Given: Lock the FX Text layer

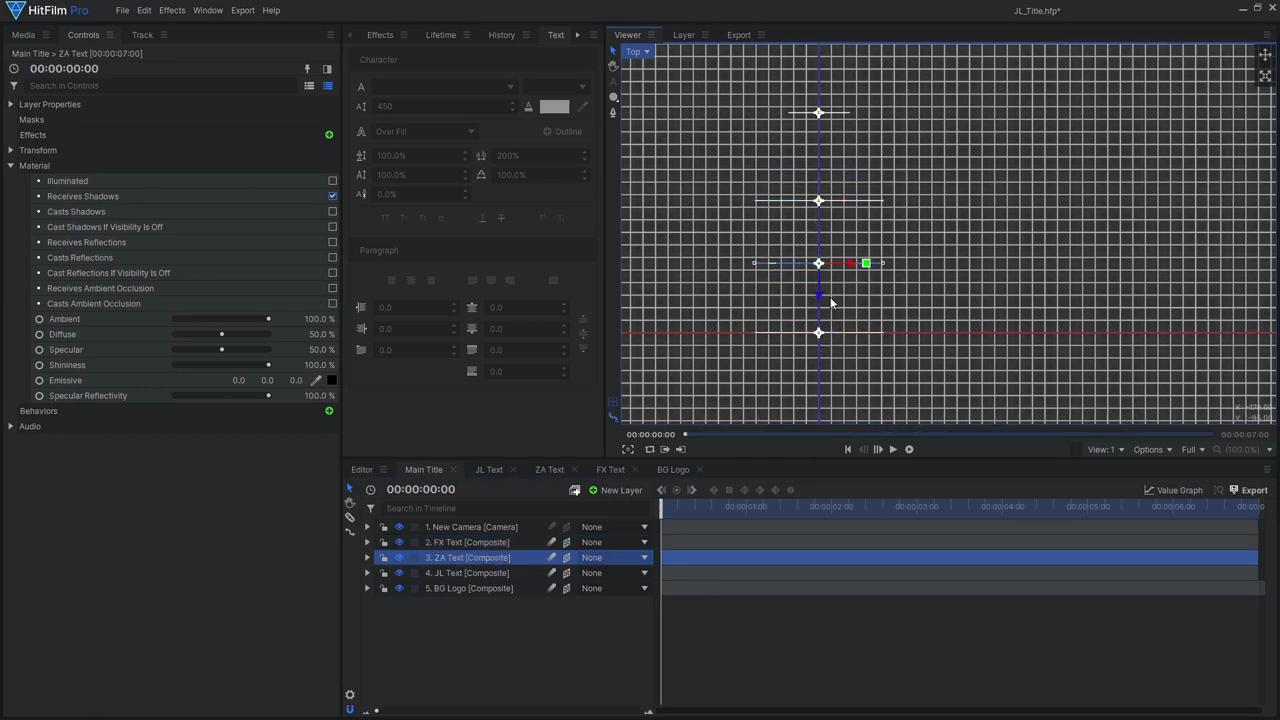Looking at the screenshot, I should [384, 542].
